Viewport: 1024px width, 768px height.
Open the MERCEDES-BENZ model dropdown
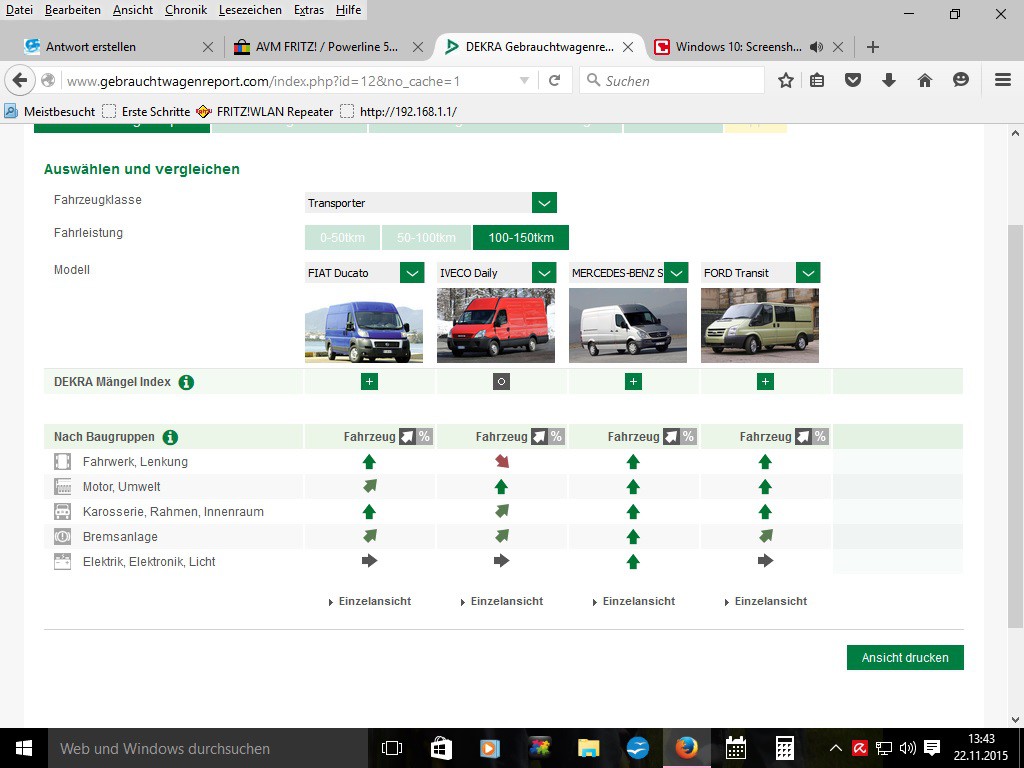click(x=676, y=272)
